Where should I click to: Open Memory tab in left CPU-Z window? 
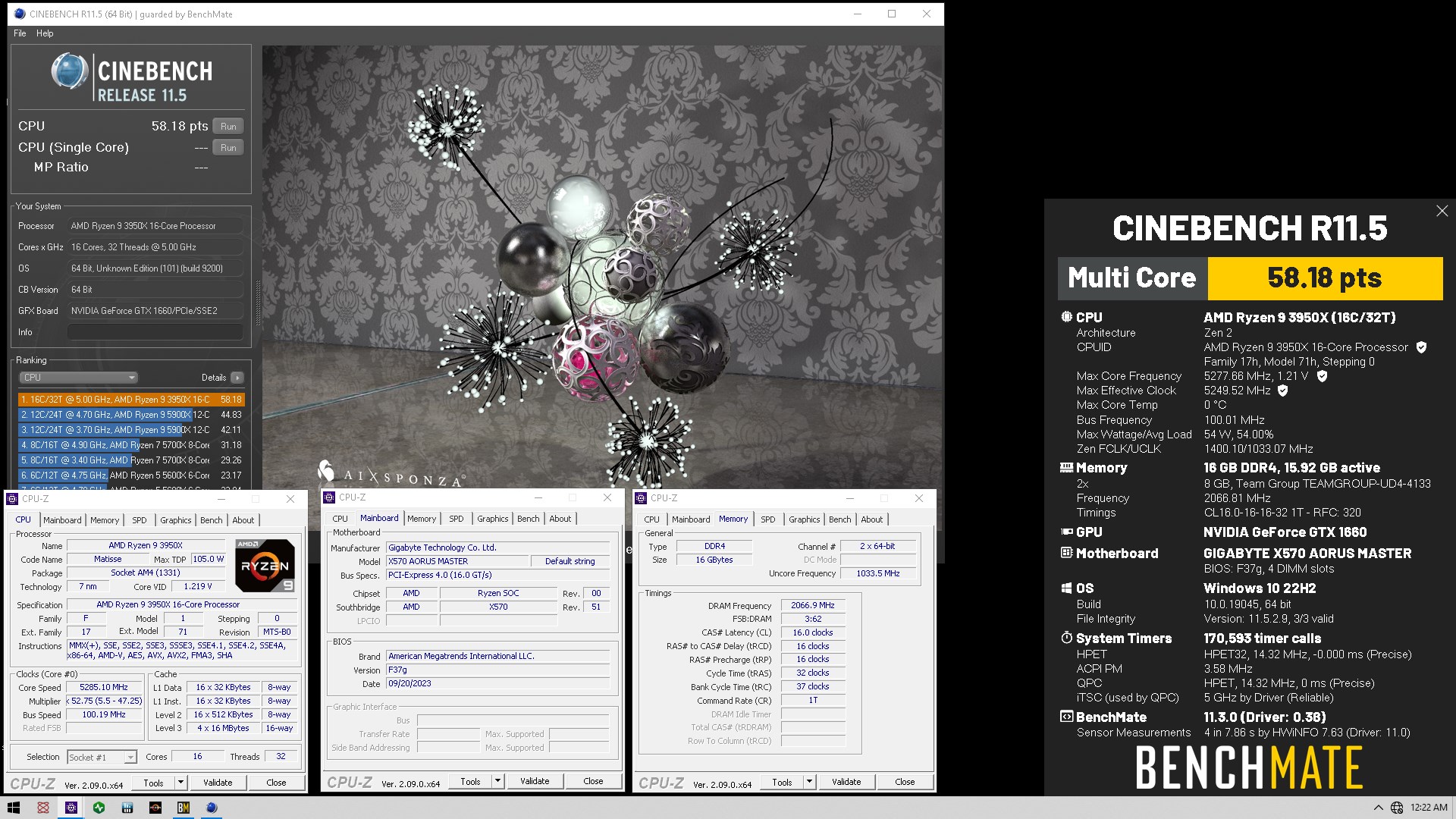click(x=105, y=520)
